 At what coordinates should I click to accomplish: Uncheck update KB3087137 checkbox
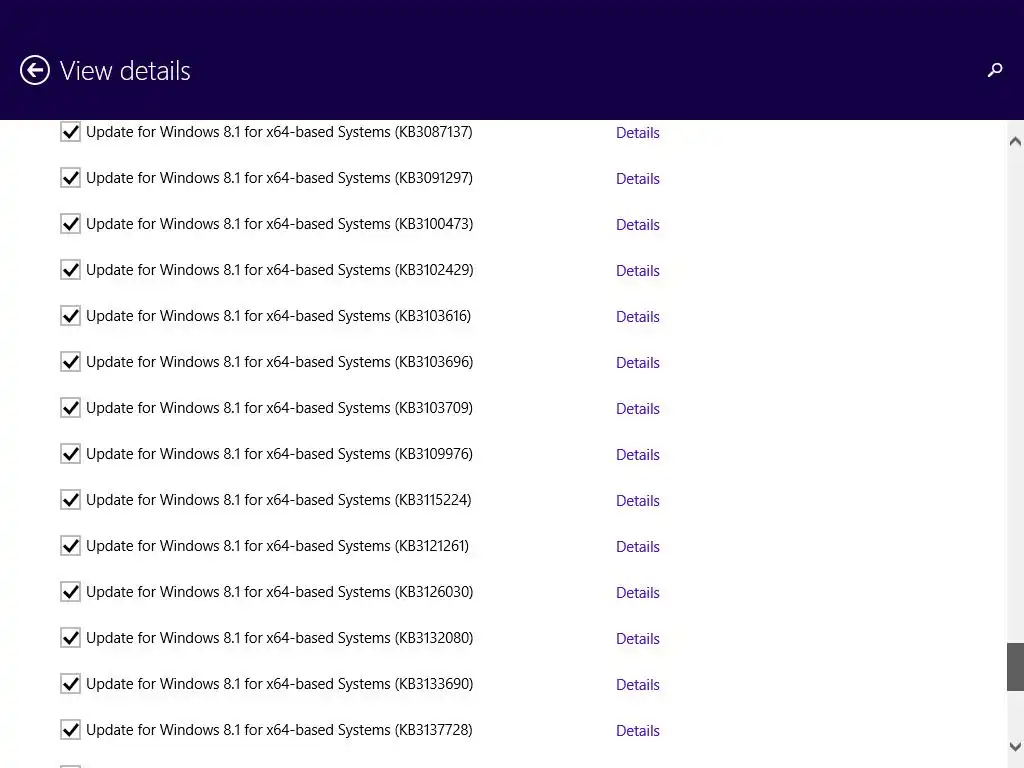click(x=70, y=132)
